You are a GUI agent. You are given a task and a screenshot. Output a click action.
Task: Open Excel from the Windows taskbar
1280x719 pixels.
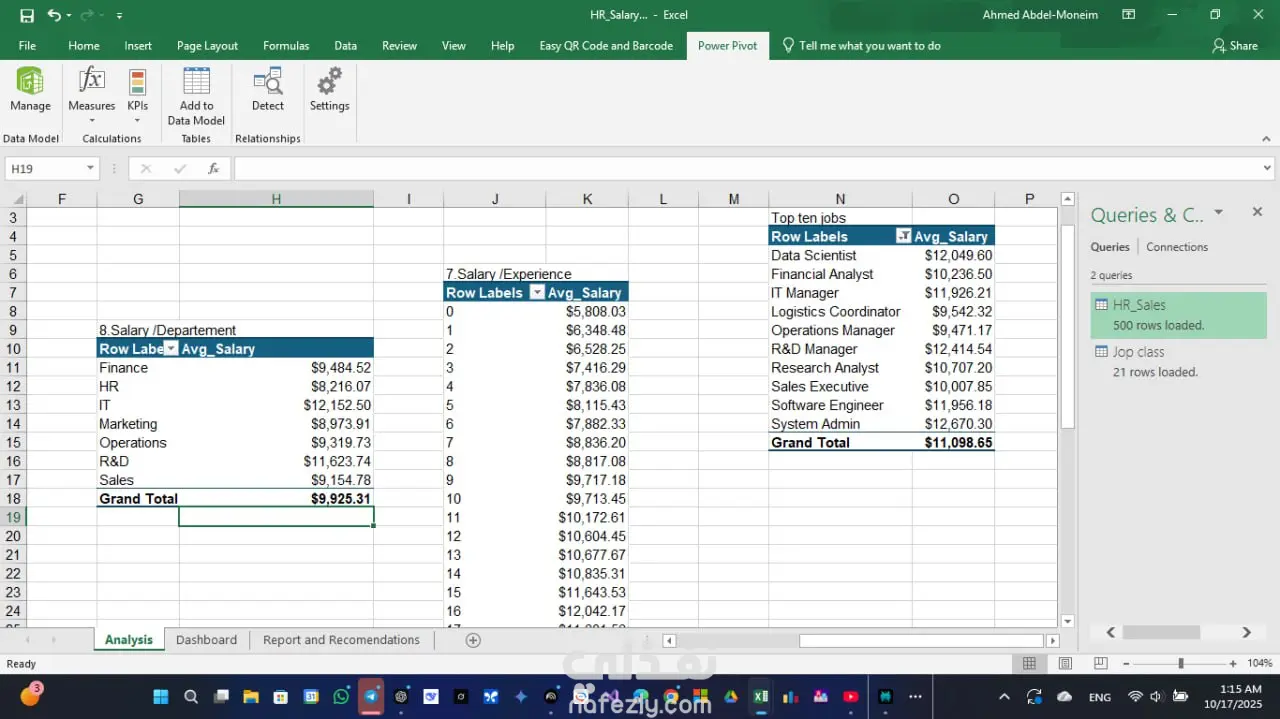coord(760,697)
